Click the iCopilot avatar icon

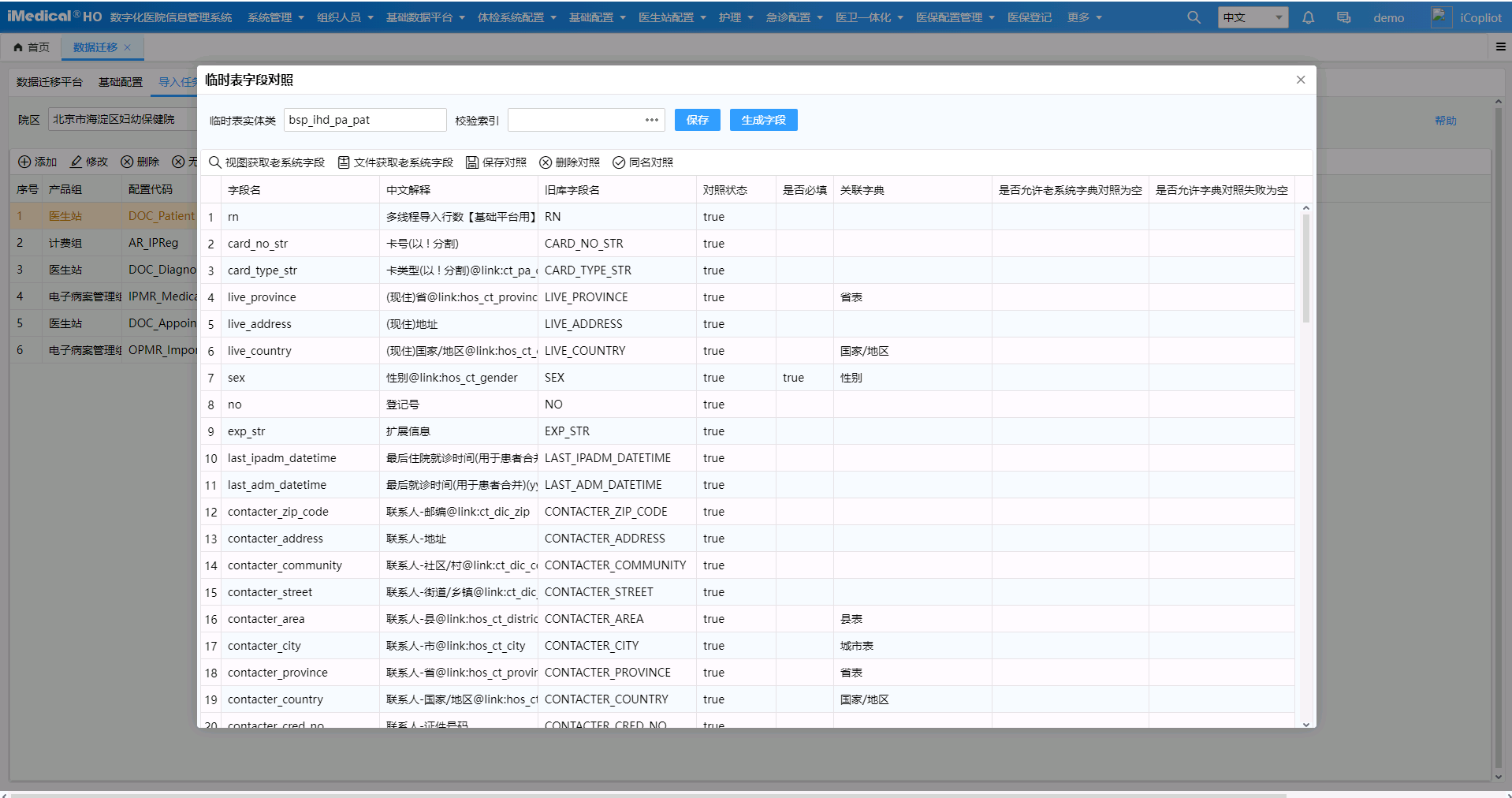click(x=1441, y=17)
